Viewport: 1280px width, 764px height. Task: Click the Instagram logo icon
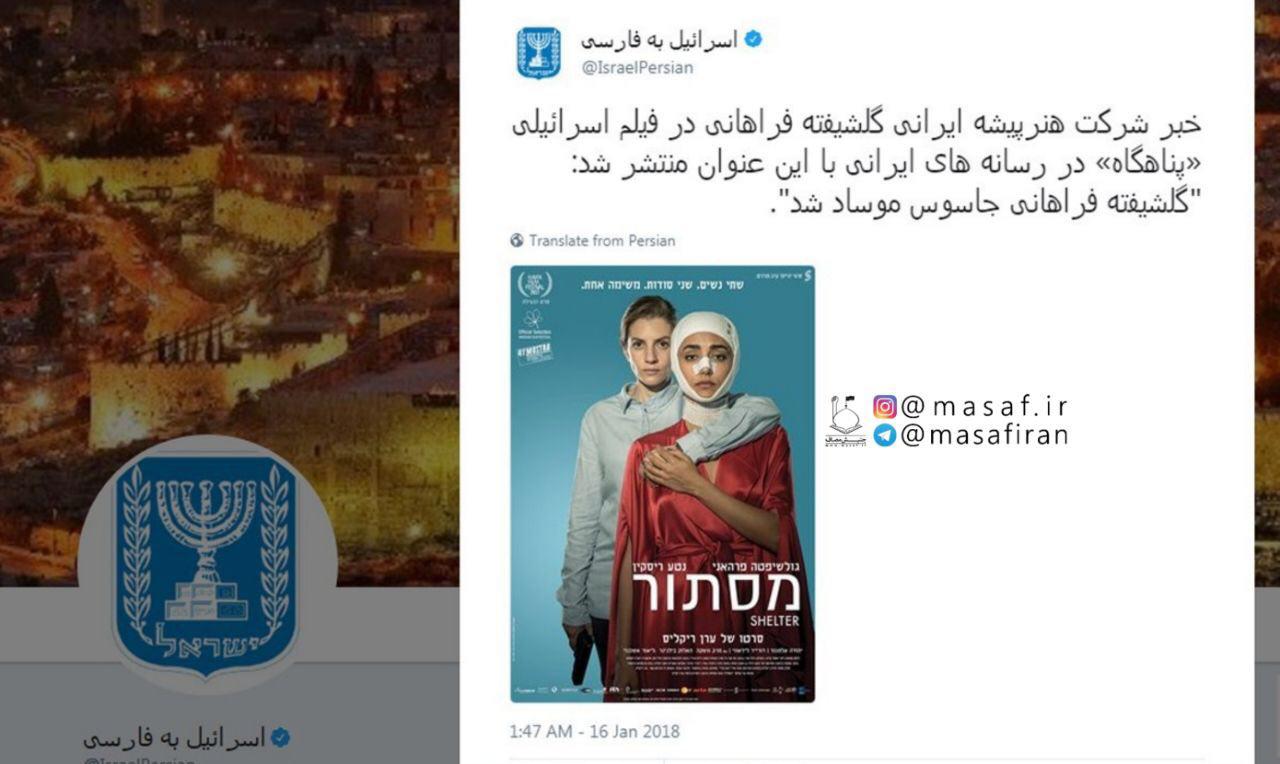coord(885,407)
